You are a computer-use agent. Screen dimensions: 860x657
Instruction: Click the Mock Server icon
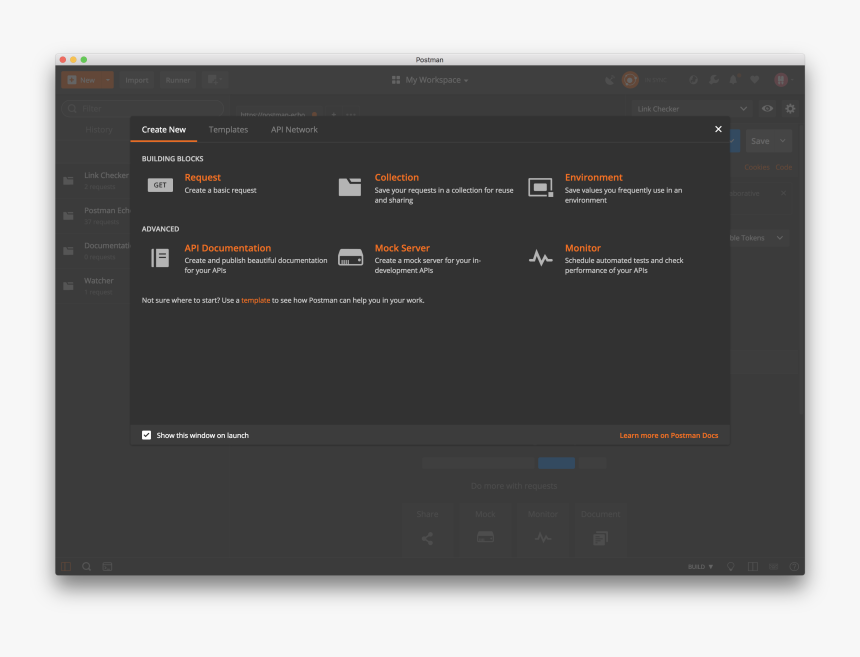(x=350, y=258)
